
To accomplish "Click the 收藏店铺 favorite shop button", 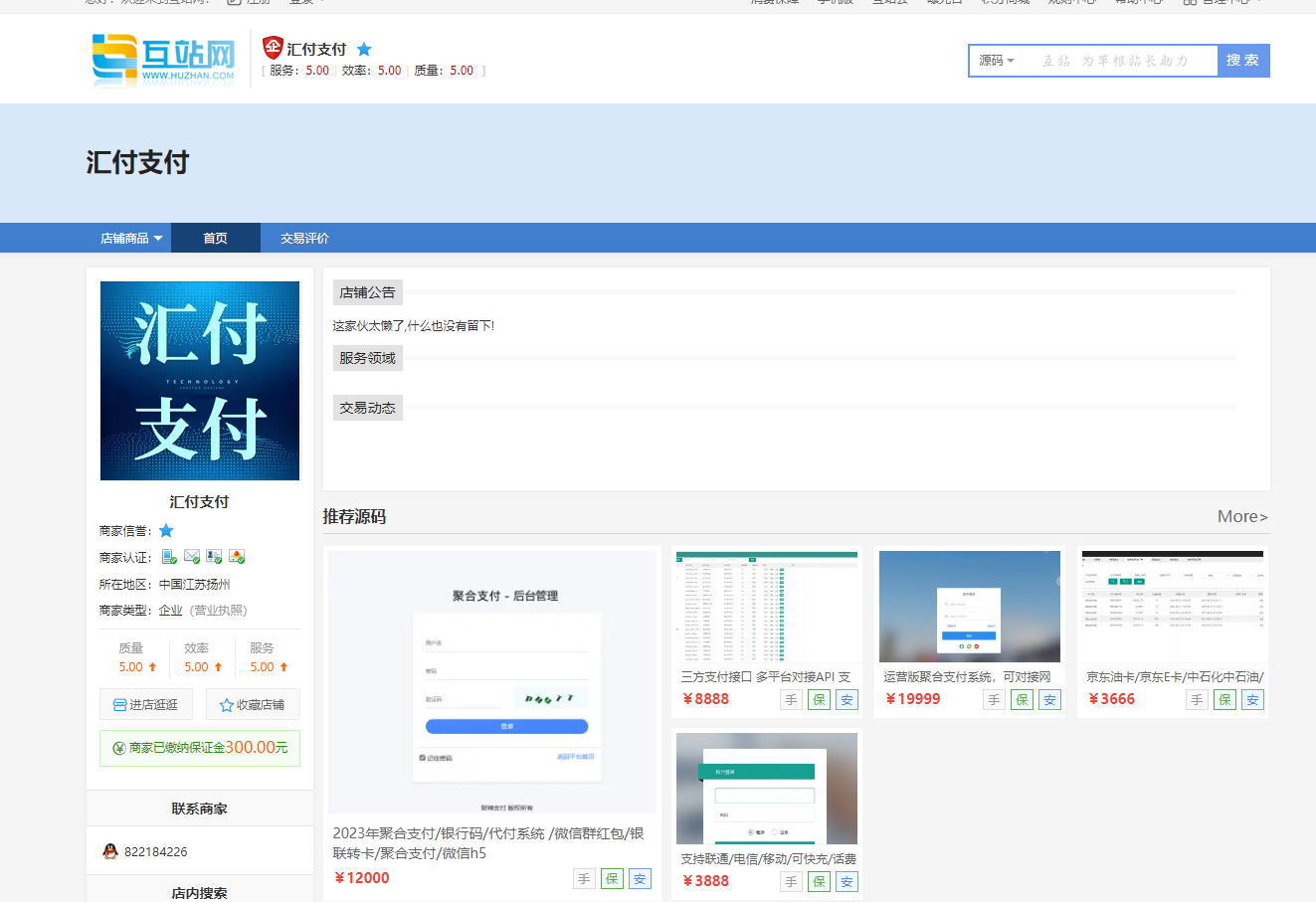I will [253, 705].
